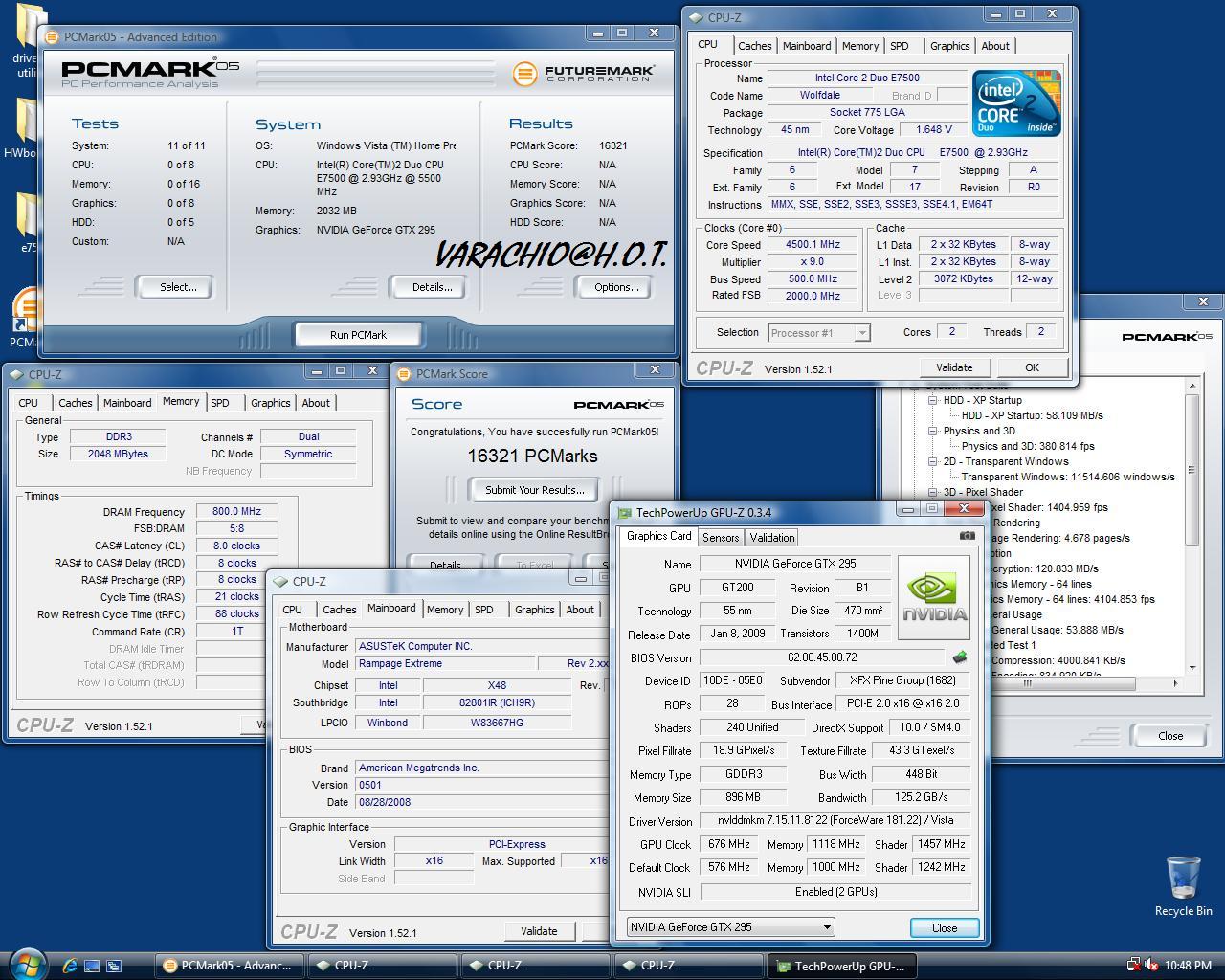Select the e75 desktop folder icon
This screenshot has width=1225, height=980.
click(27, 222)
